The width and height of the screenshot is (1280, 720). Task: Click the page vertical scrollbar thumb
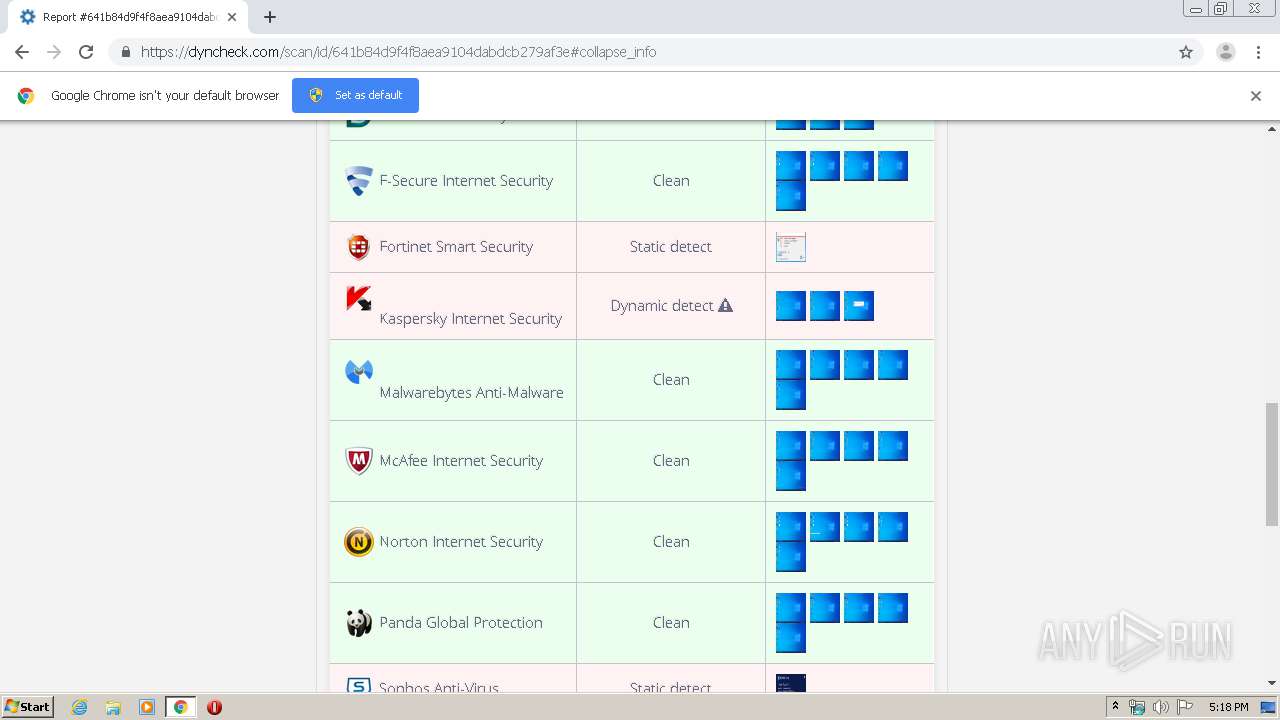click(1272, 464)
